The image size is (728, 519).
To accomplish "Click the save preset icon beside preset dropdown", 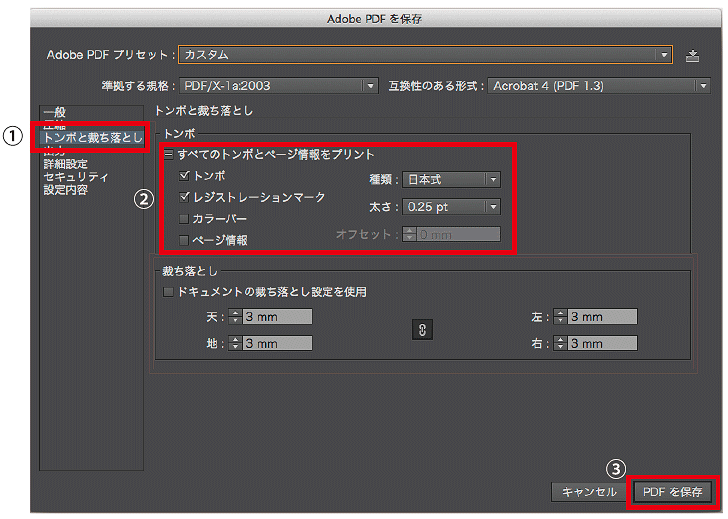I will [692, 56].
